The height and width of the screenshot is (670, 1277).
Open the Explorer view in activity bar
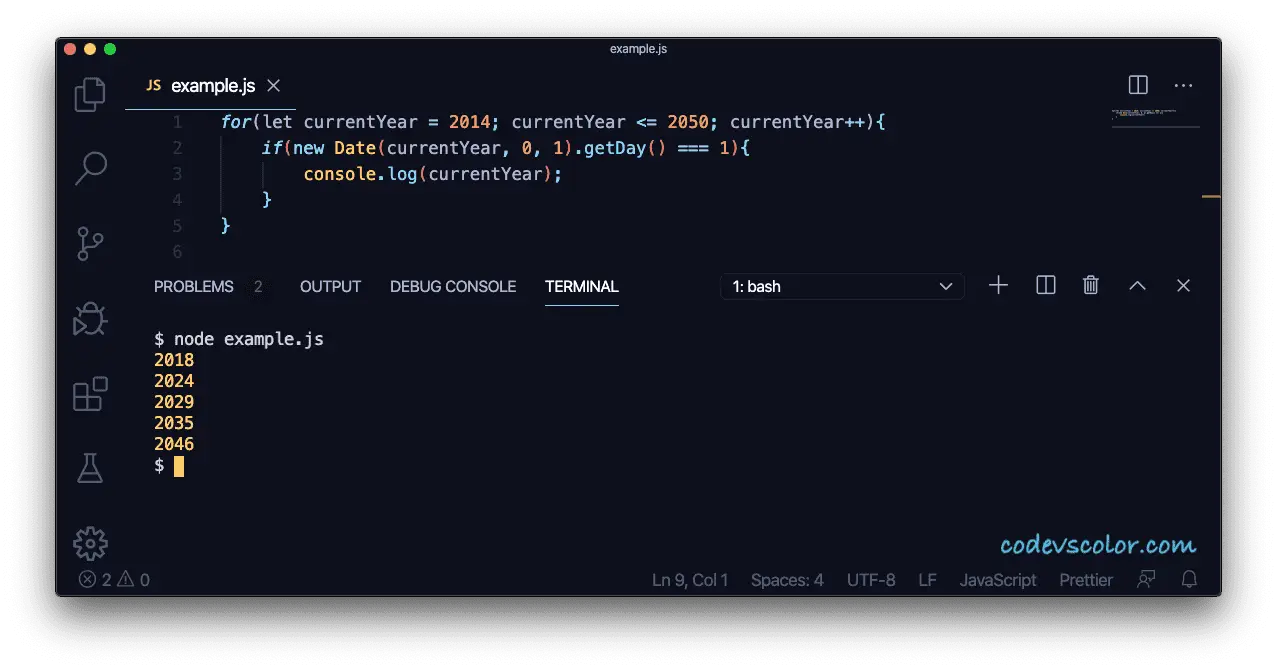90,94
